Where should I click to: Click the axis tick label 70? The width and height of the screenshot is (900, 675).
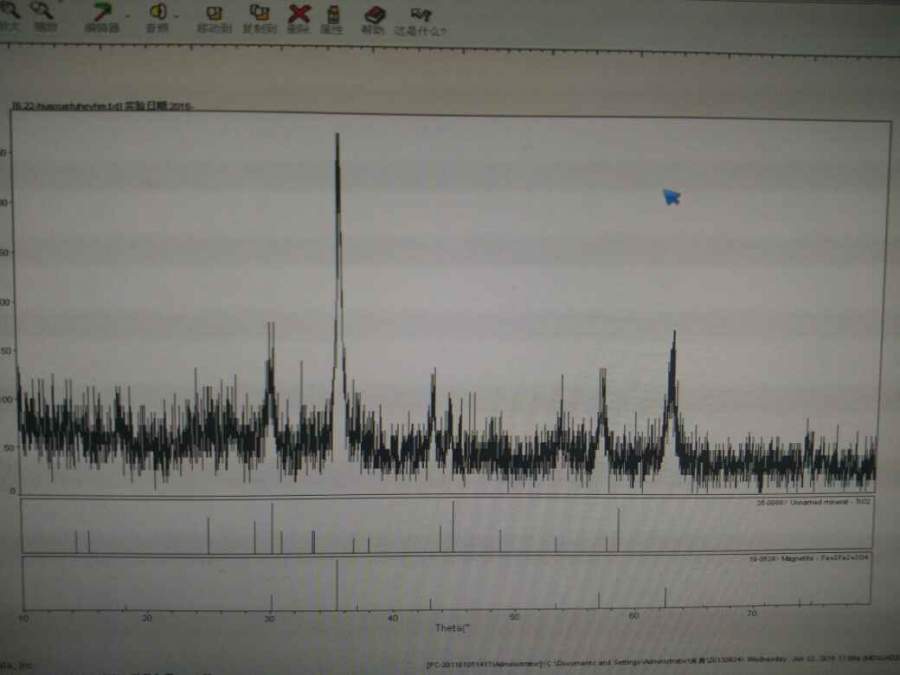tap(752, 614)
